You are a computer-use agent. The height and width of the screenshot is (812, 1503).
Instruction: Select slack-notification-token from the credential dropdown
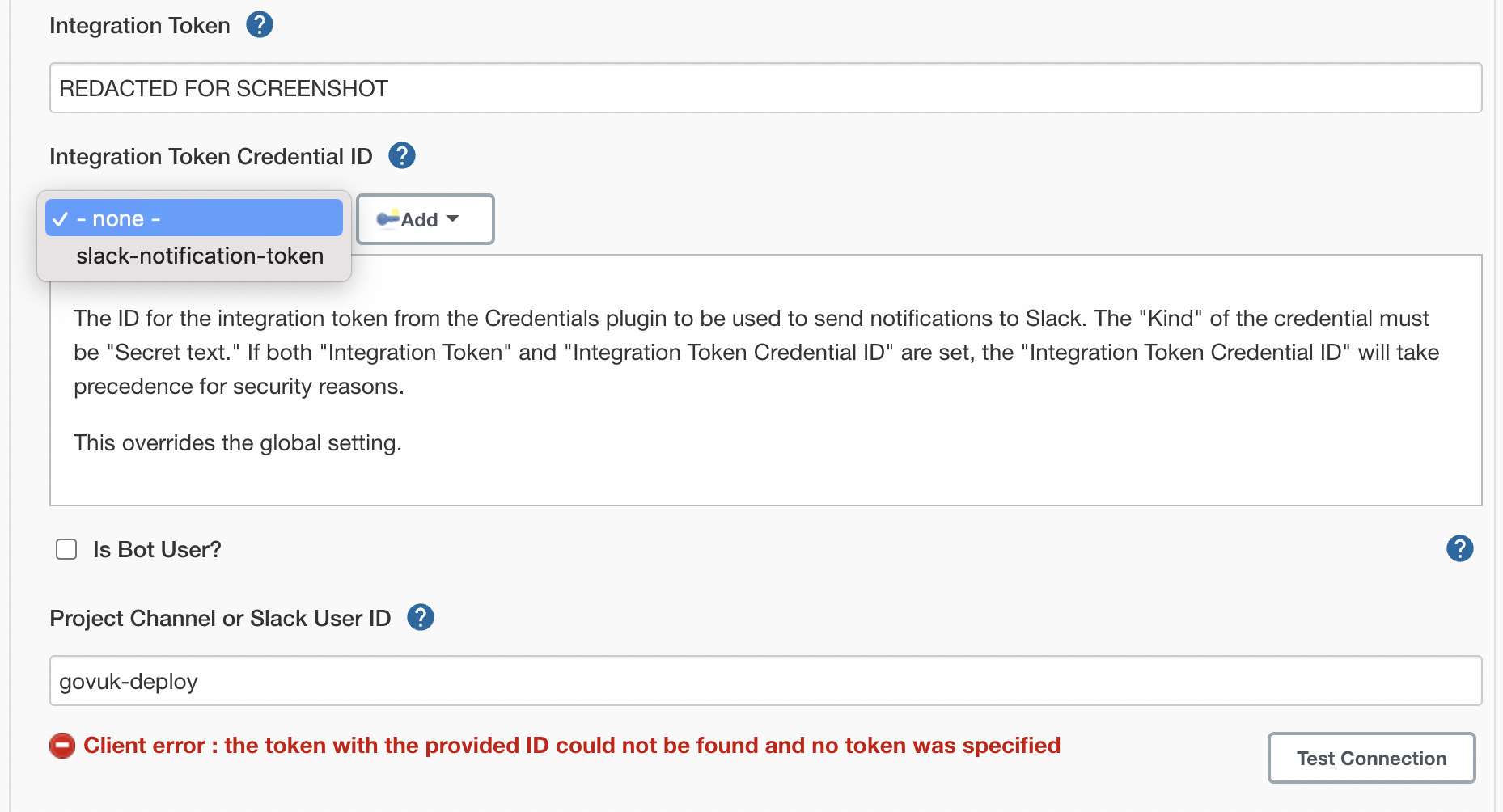pos(200,256)
